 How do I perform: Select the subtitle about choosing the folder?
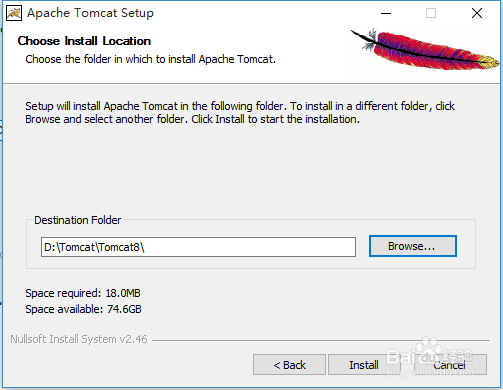pyautogui.click(x=151, y=59)
